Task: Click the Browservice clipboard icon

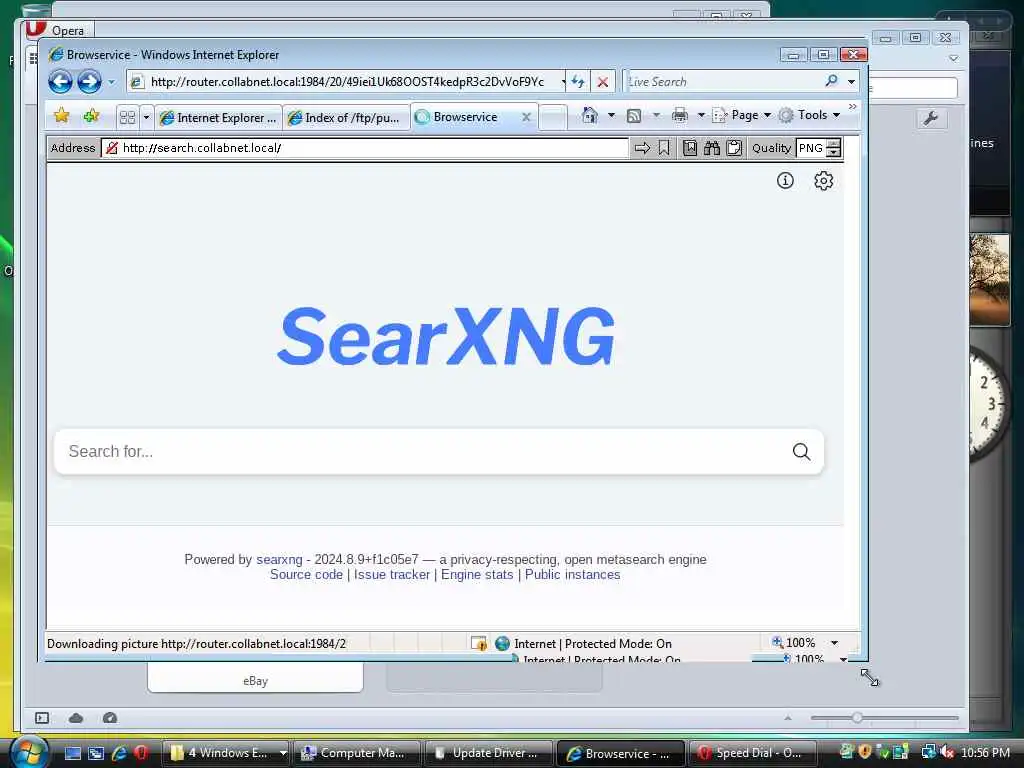Action: coord(734,148)
